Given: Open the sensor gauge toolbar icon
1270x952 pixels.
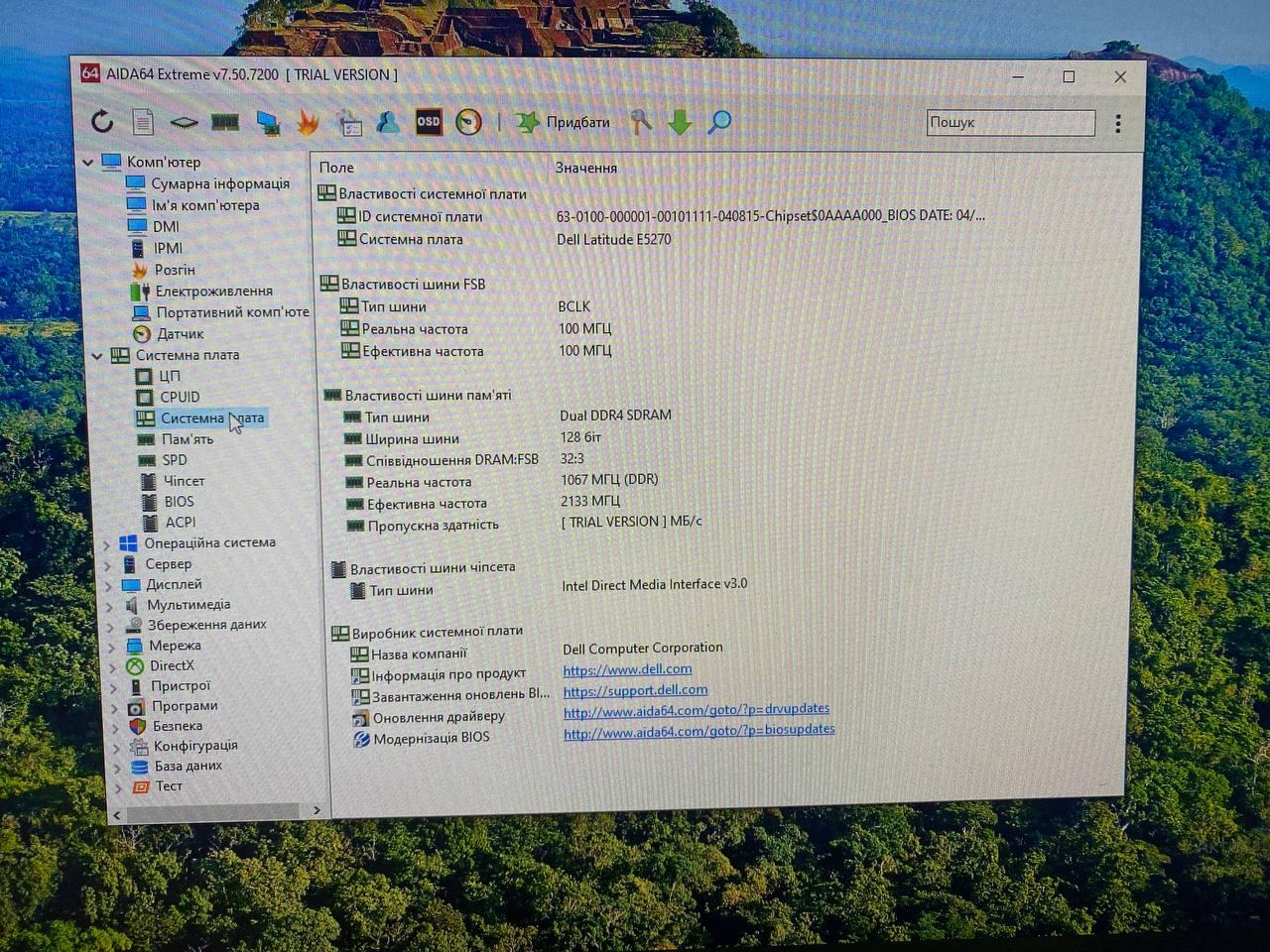Looking at the screenshot, I should point(468,122).
